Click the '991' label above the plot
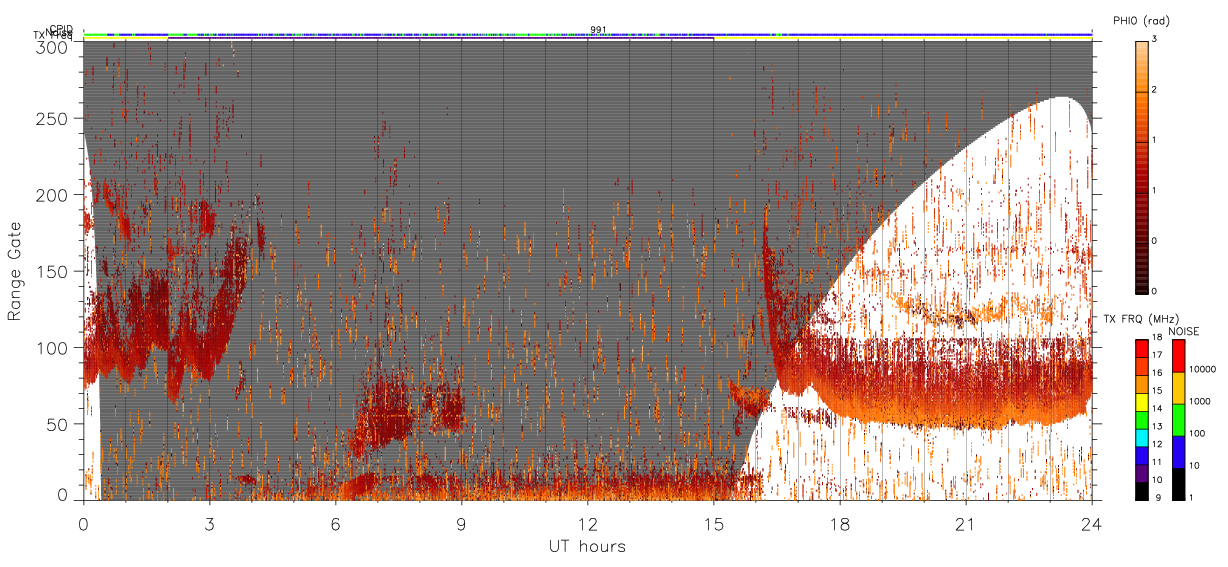Viewport: 1228px width, 567px height. 598,29
